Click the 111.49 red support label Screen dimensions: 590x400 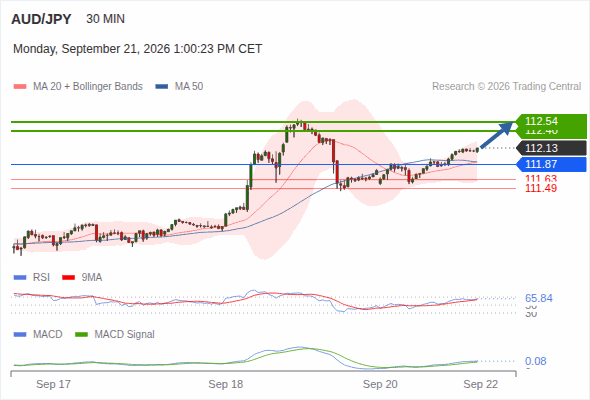tap(541, 188)
